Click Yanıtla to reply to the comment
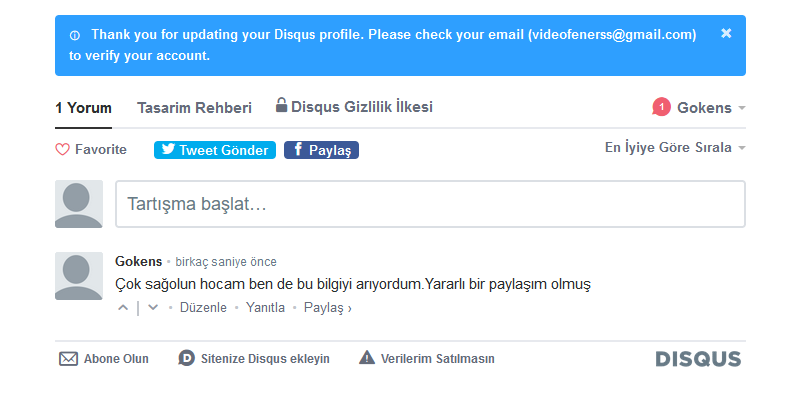 click(x=265, y=307)
